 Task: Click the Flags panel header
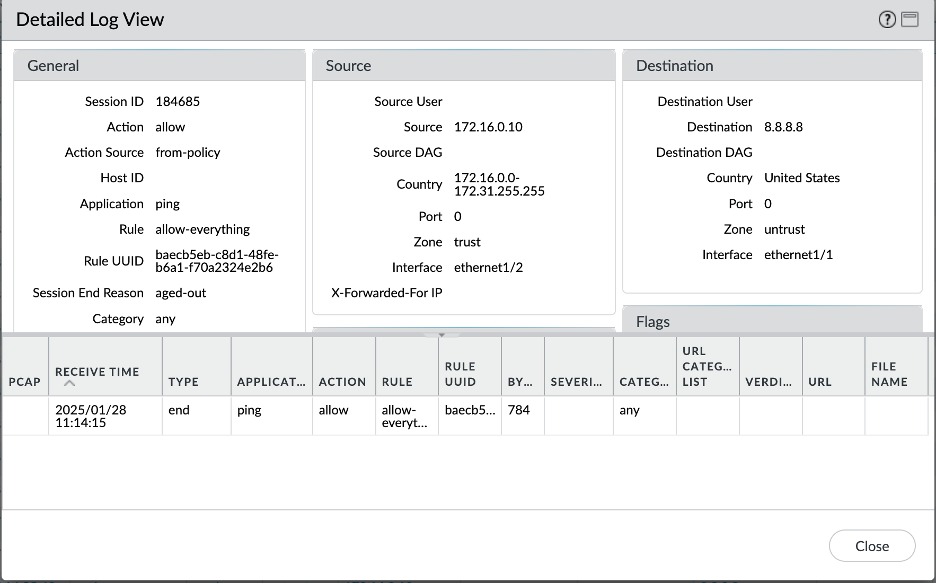(771, 321)
